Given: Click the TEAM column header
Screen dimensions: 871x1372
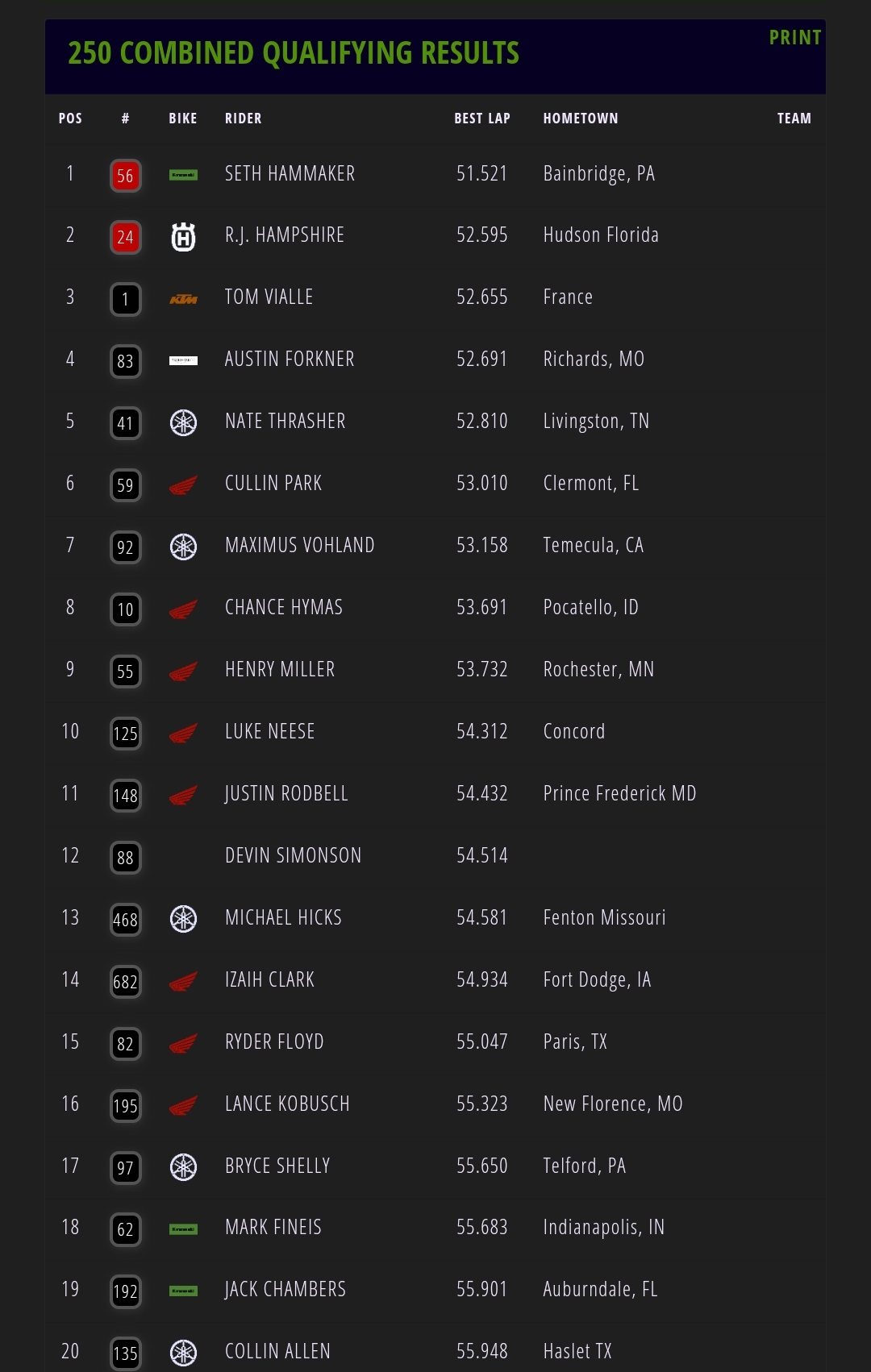Looking at the screenshot, I should click(x=794, y=118).
